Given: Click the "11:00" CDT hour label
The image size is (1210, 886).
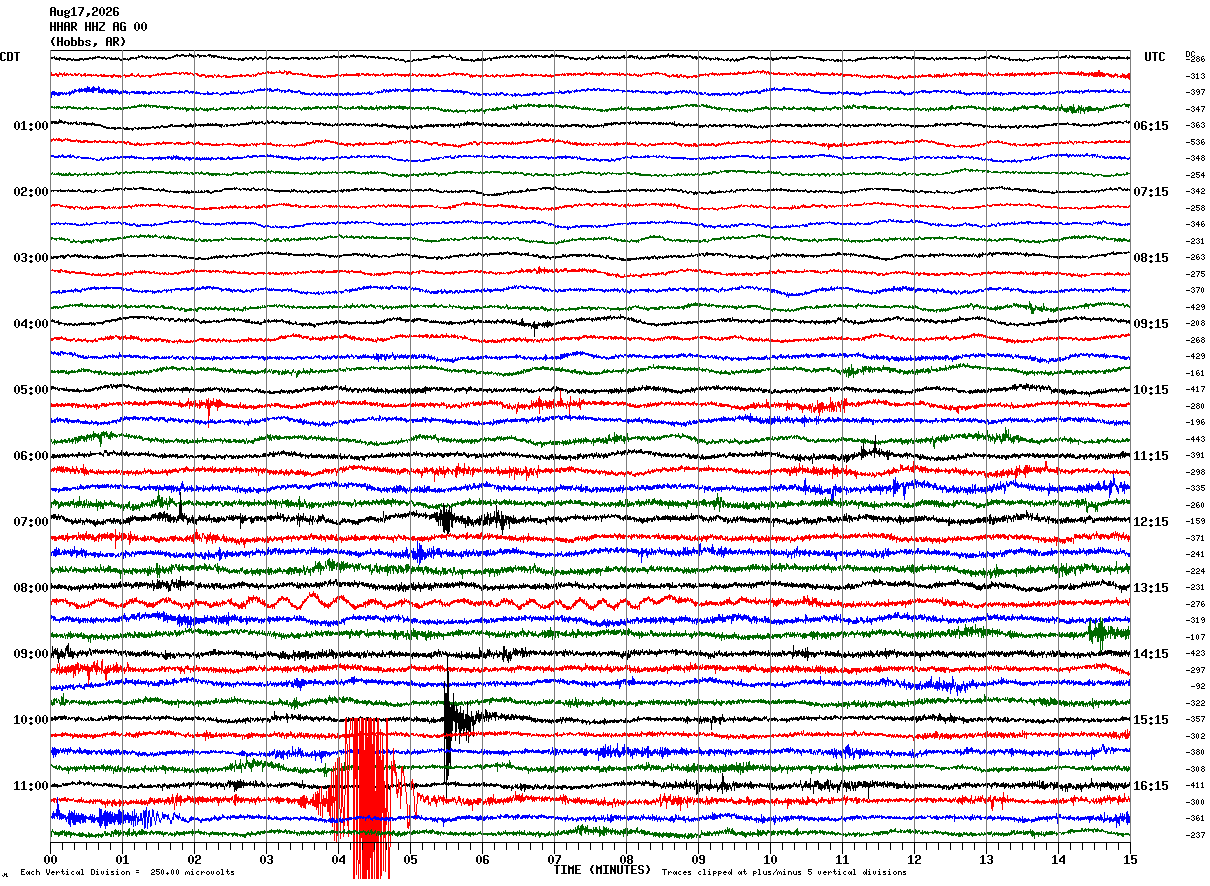Looking at the screenshot, I should point(31,786).
